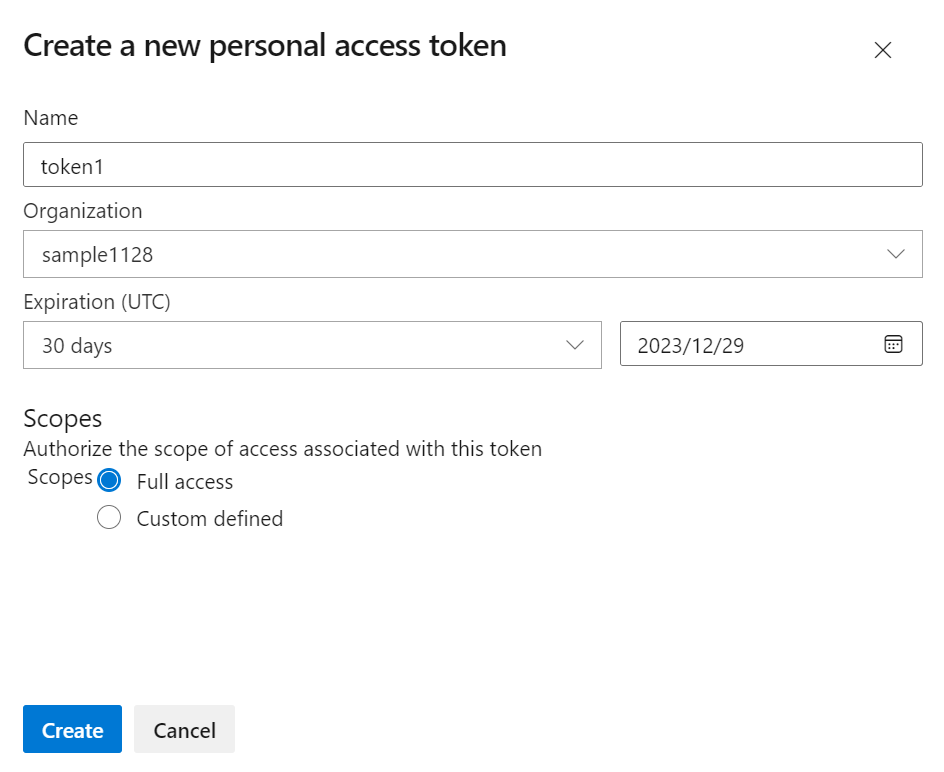
Task: Close the personal access token dialog
Action: tap(882, 51)
